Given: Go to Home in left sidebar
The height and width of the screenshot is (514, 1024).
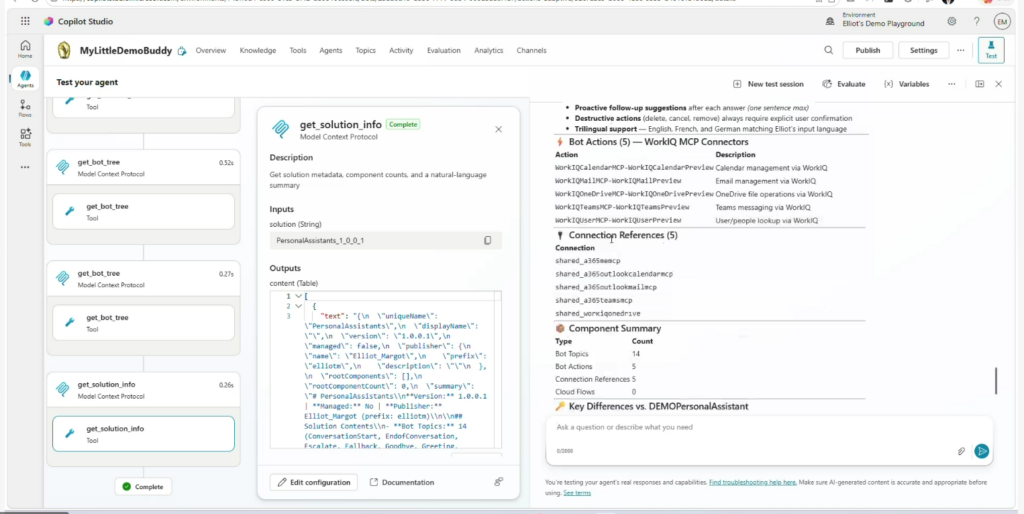Looking at the screenshot, I should 25,49.
